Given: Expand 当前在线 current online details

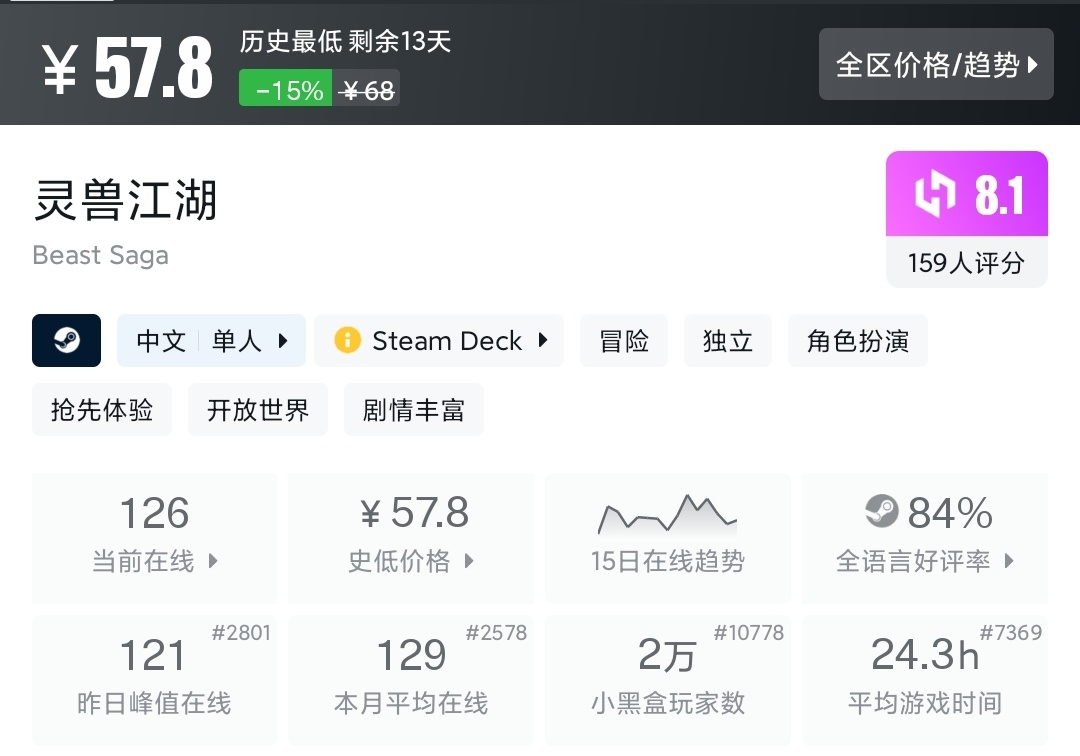Looking at the screenshot, I should tap(154, 561).
